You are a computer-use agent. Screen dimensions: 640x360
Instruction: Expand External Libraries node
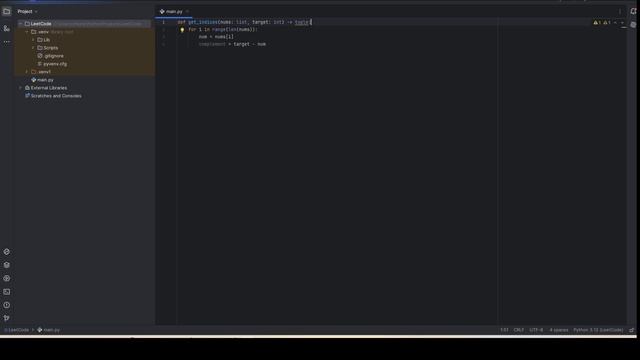click(21, 88)
